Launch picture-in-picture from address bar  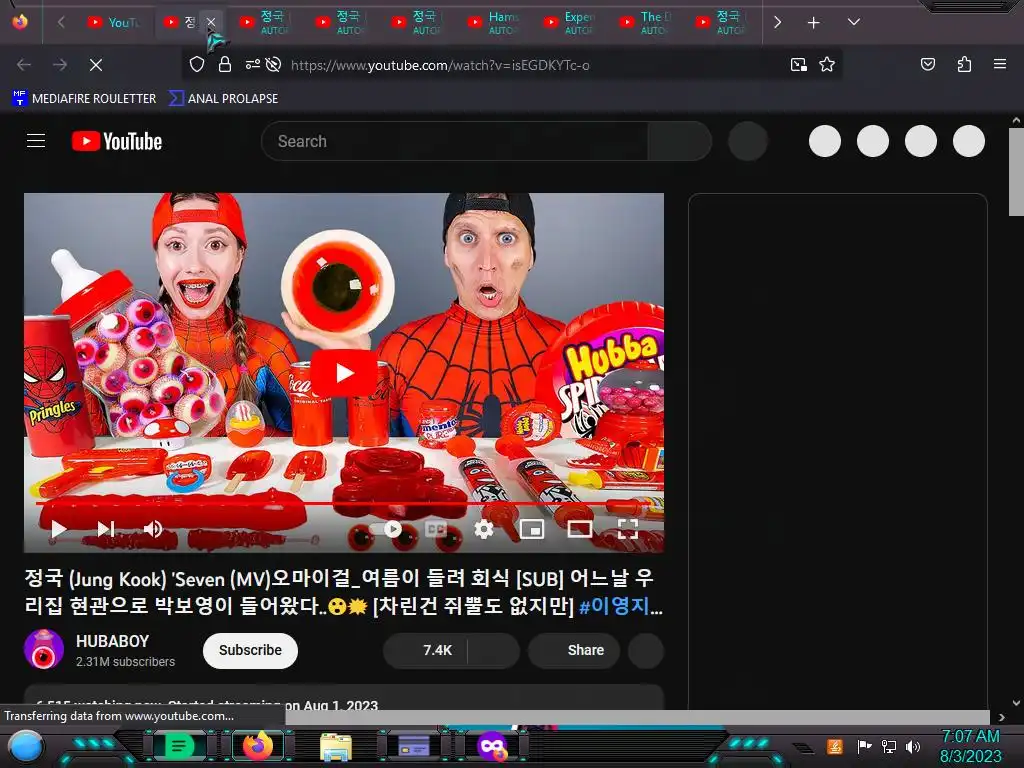coord(799,65)
